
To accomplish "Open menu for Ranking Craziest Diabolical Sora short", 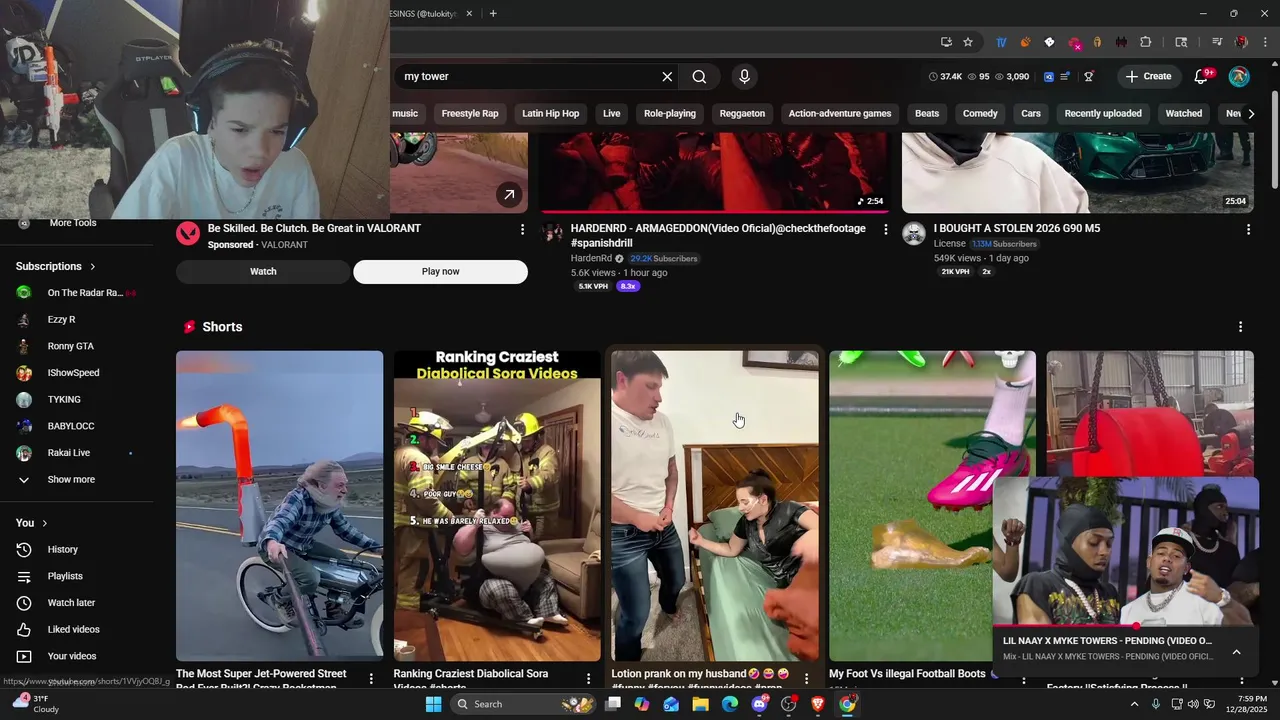I will (x=588, y=679).
